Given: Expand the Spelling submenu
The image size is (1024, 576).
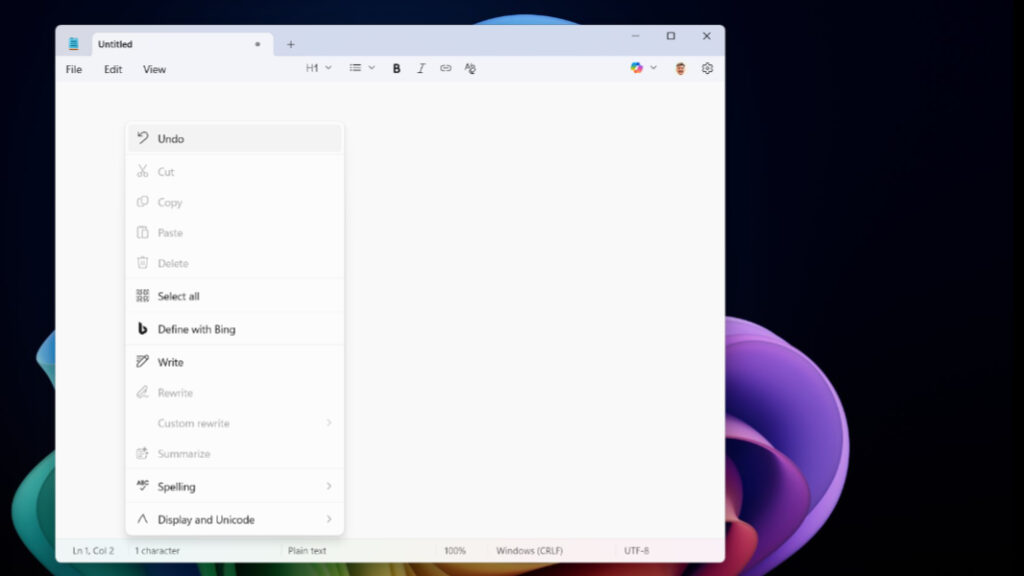Looking at the screenshot, I should (178, 486).
